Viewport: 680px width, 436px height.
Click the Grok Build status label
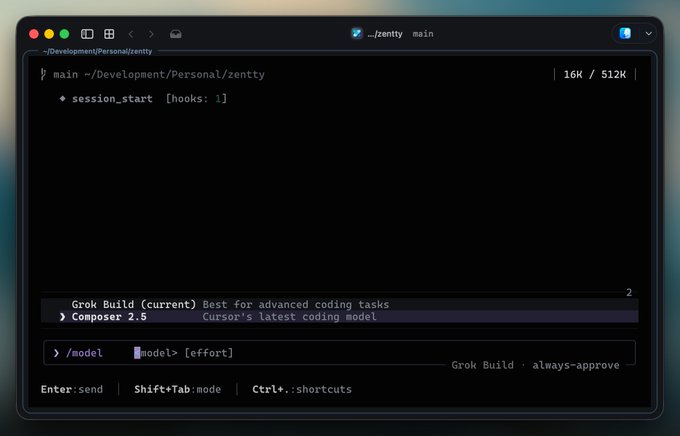482,365
